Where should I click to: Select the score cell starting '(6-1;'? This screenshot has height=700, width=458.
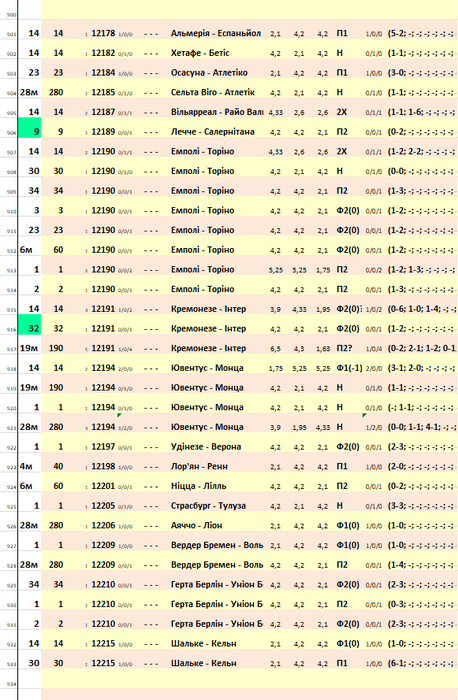[x=422, y=663]
